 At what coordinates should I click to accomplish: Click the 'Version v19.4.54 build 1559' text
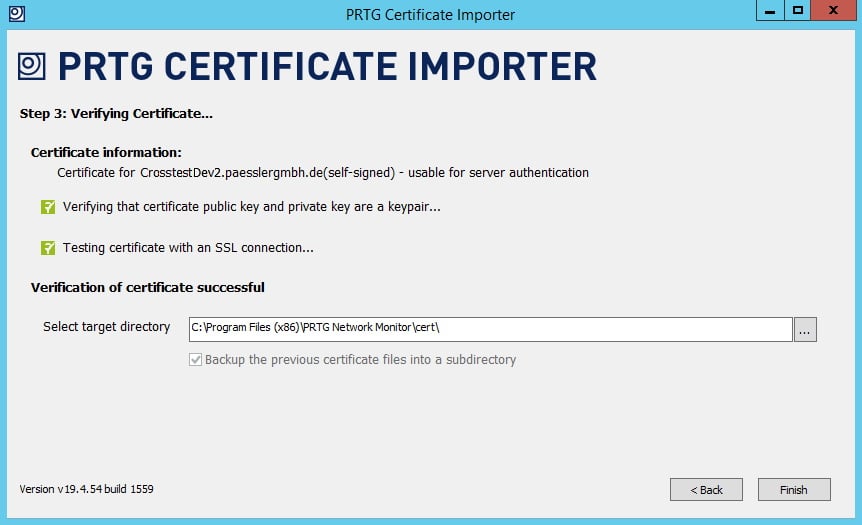tap(86, 489)
